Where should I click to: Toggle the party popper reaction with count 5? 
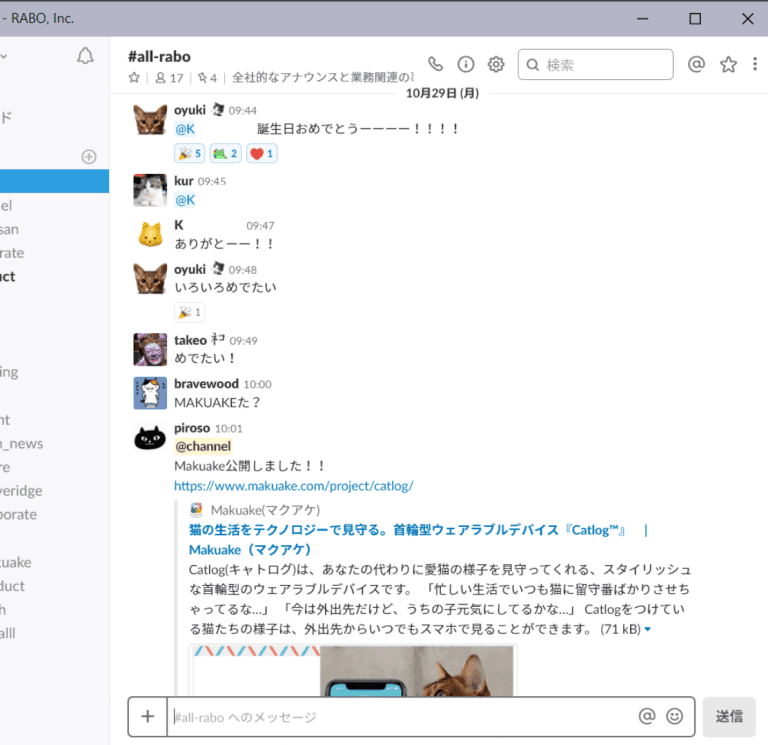[190, 154]
